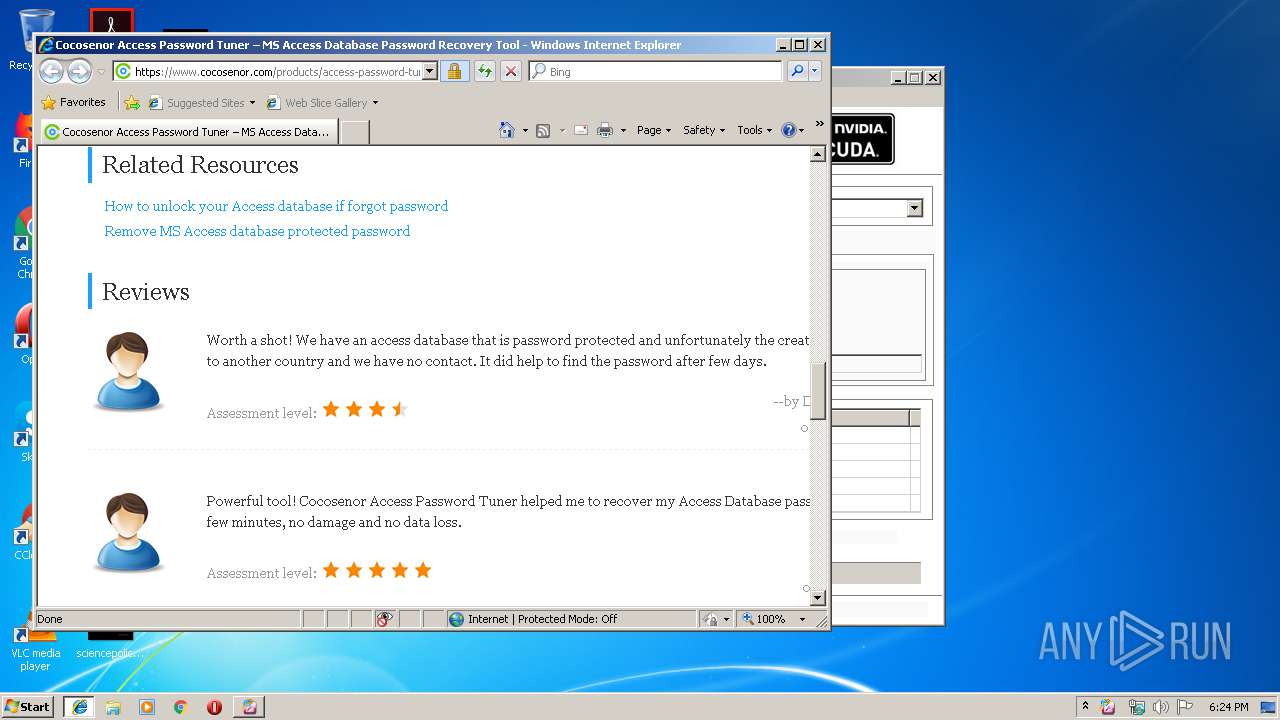Screen dimensions: 1280x720
Task: Click the 'Reviews' section heading
Action: click(x=145, y=292)
